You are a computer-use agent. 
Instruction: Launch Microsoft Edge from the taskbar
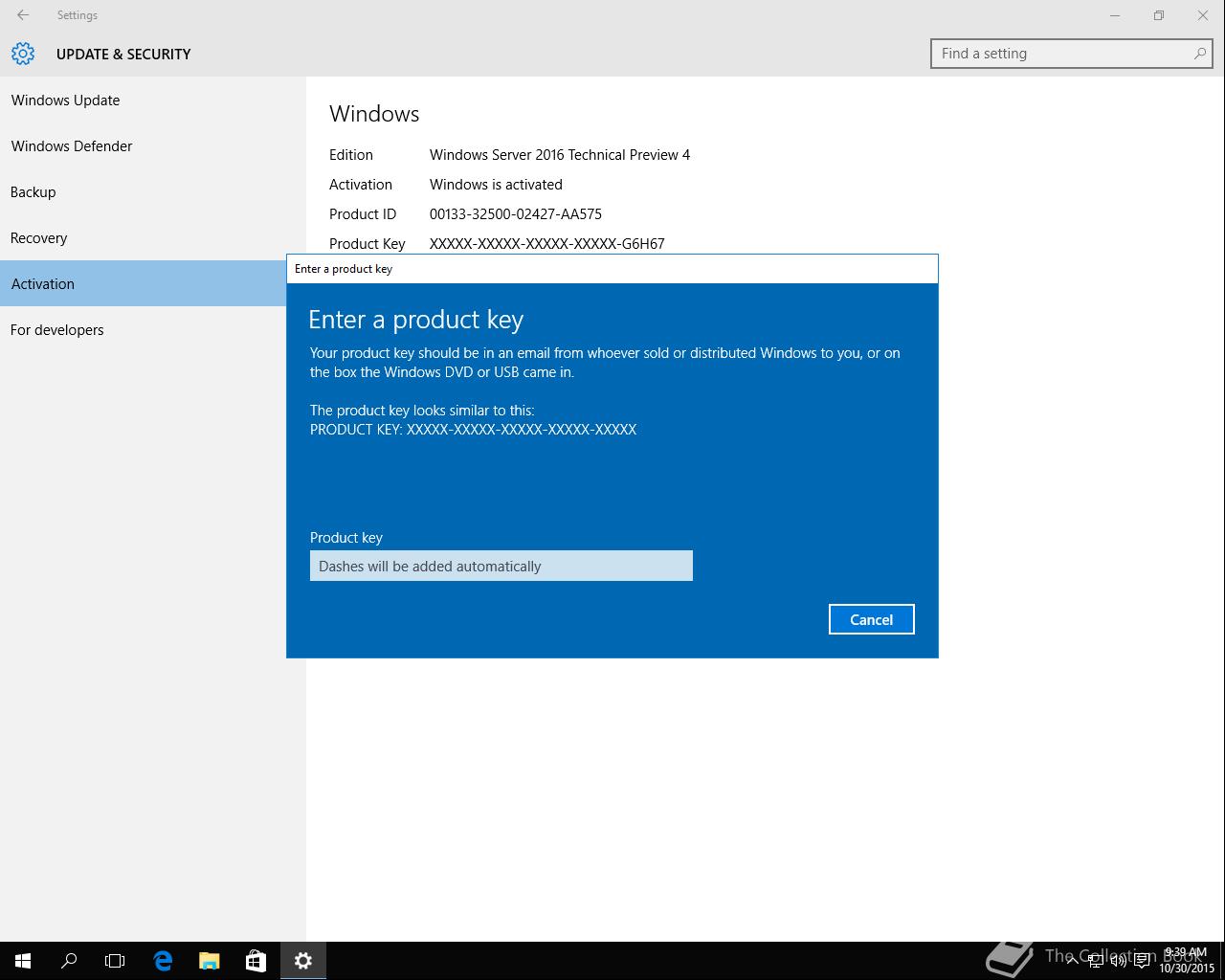[163, 961]
